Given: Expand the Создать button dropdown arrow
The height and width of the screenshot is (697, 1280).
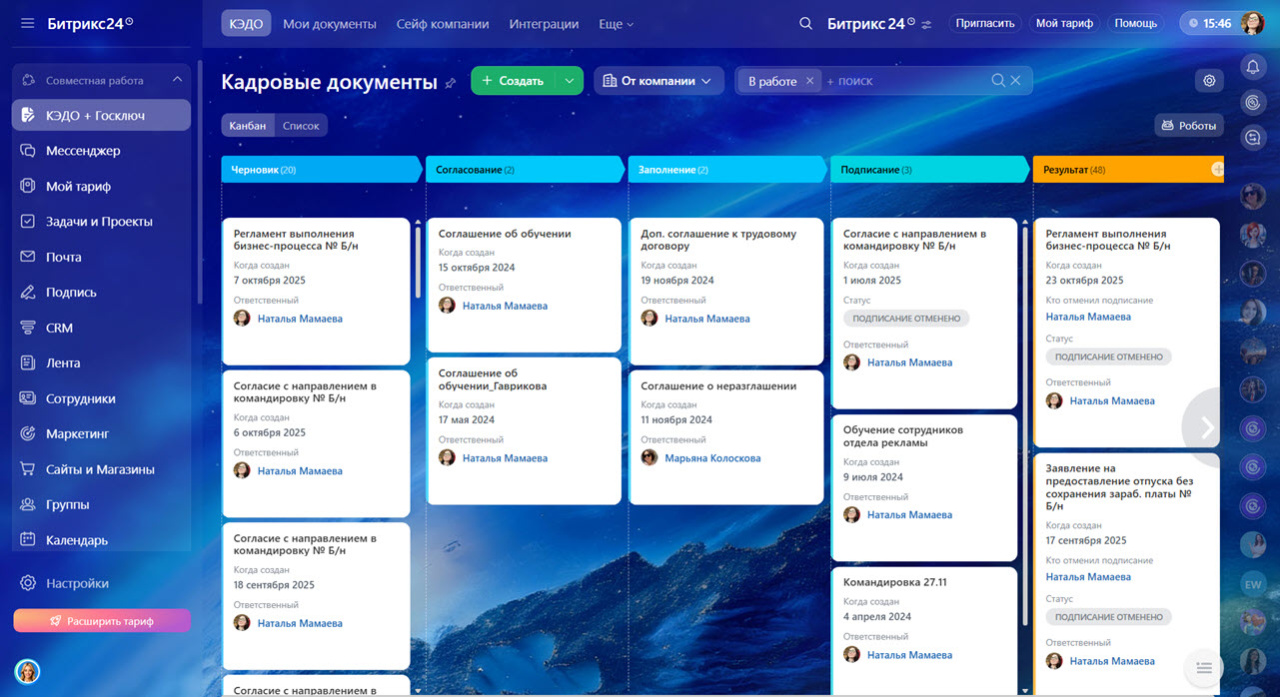Looking at the screenshot, I should (x=569, y=81).
